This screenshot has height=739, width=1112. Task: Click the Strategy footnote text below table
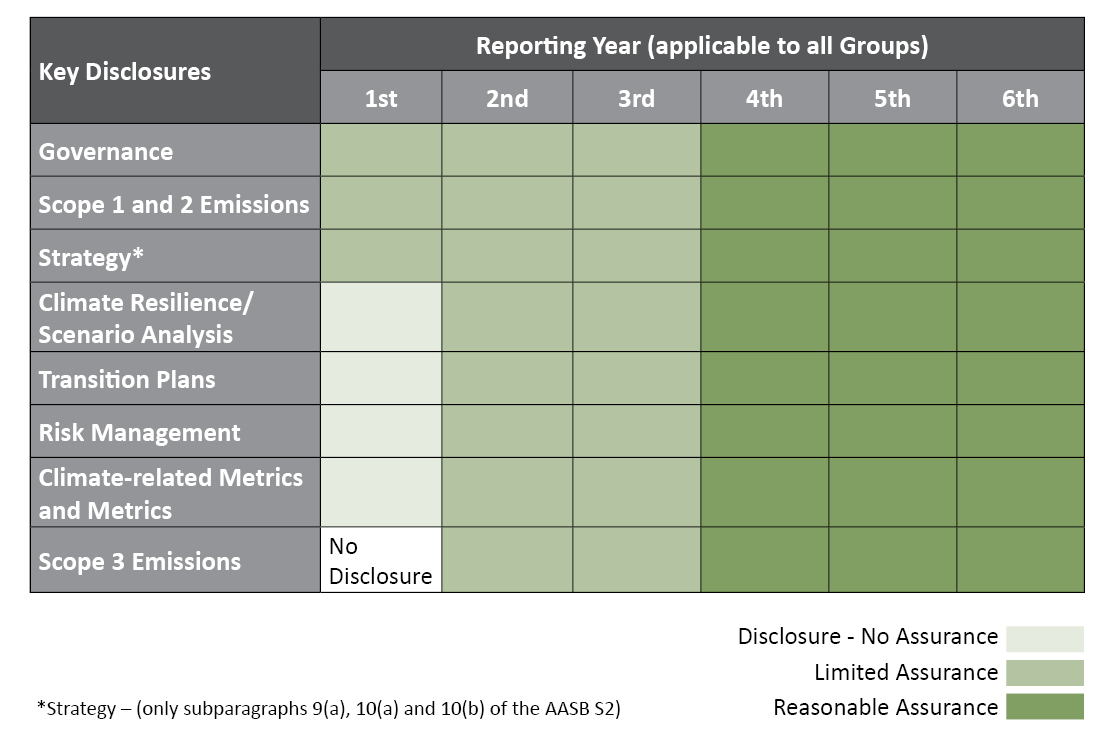pos(328,709)
